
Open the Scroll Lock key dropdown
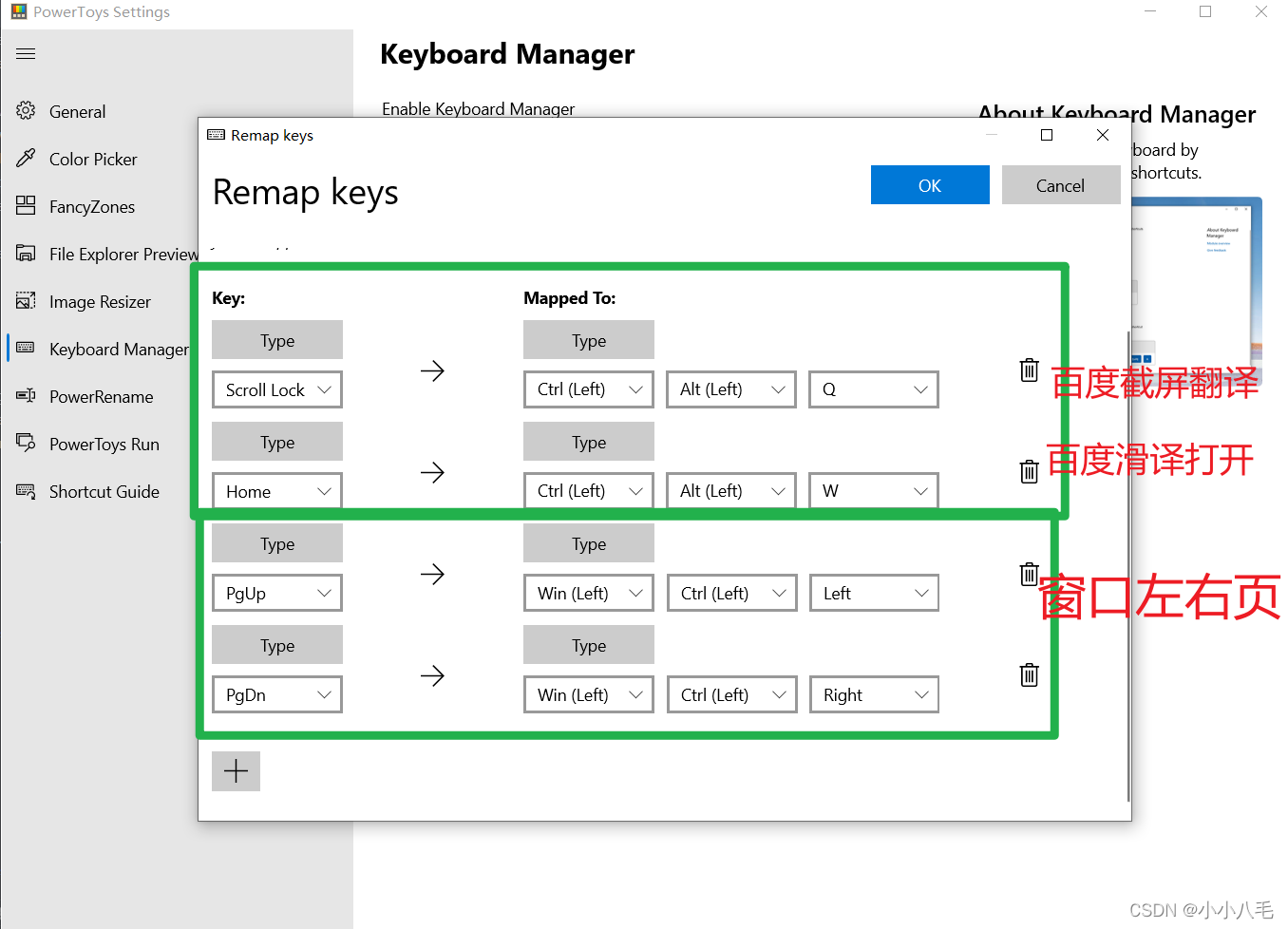tap(276, 389)
